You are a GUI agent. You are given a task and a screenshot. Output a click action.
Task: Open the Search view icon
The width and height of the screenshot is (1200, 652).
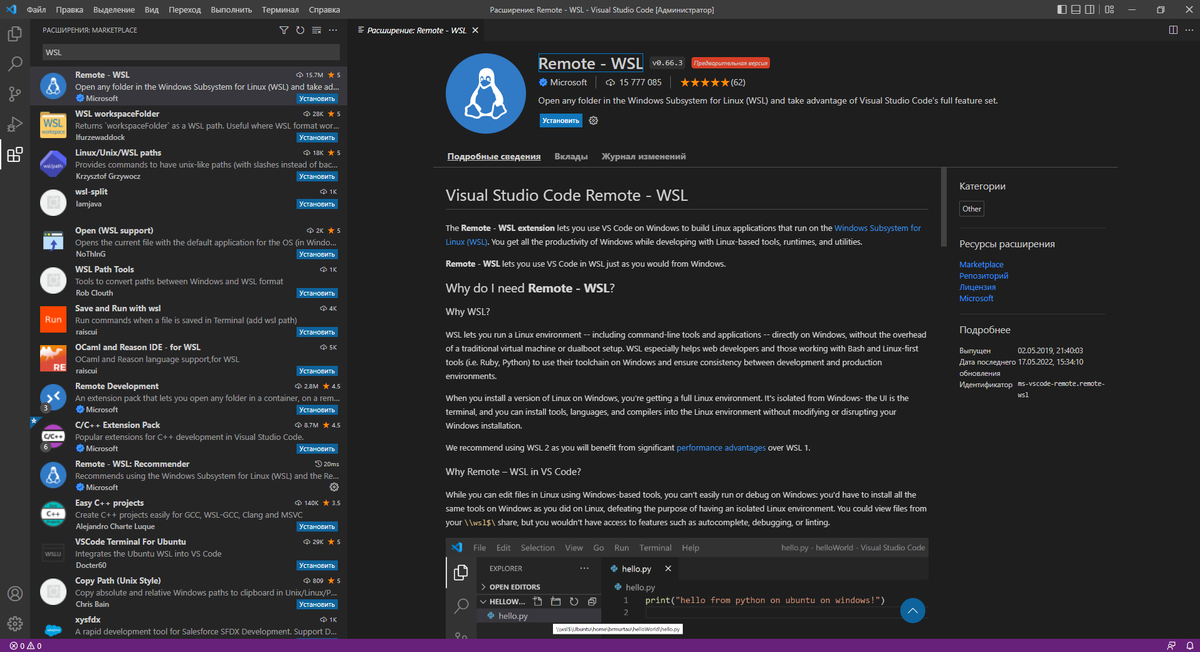[14, 63]
